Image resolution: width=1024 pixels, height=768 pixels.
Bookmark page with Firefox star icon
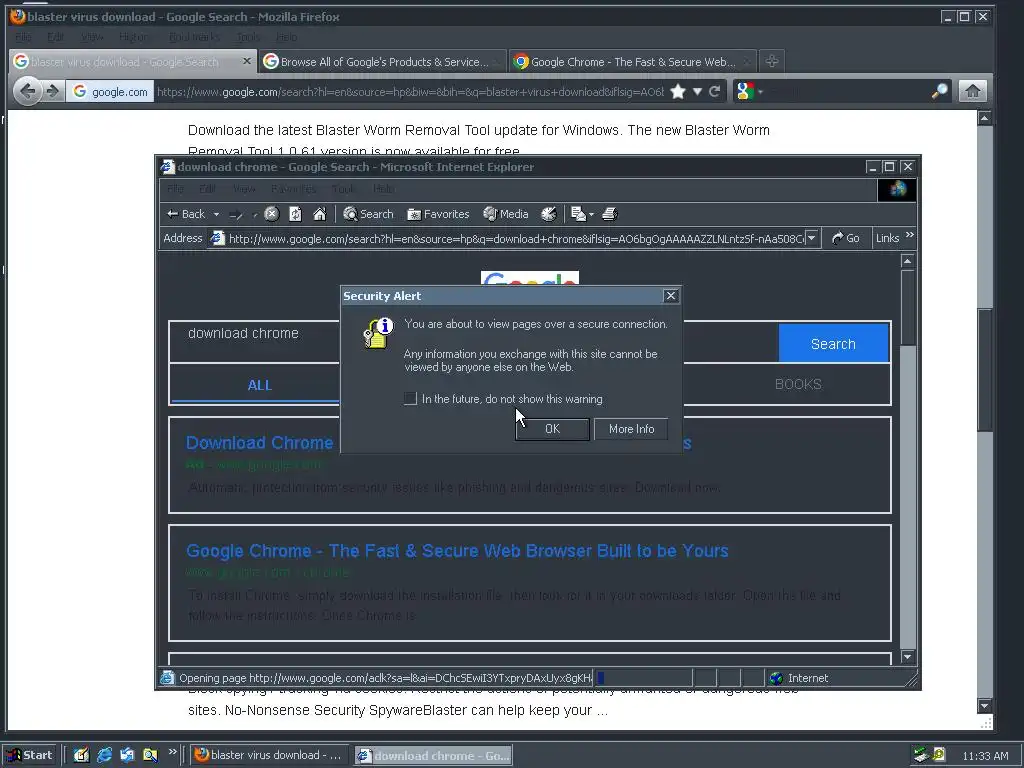click(x=678, y=91)
